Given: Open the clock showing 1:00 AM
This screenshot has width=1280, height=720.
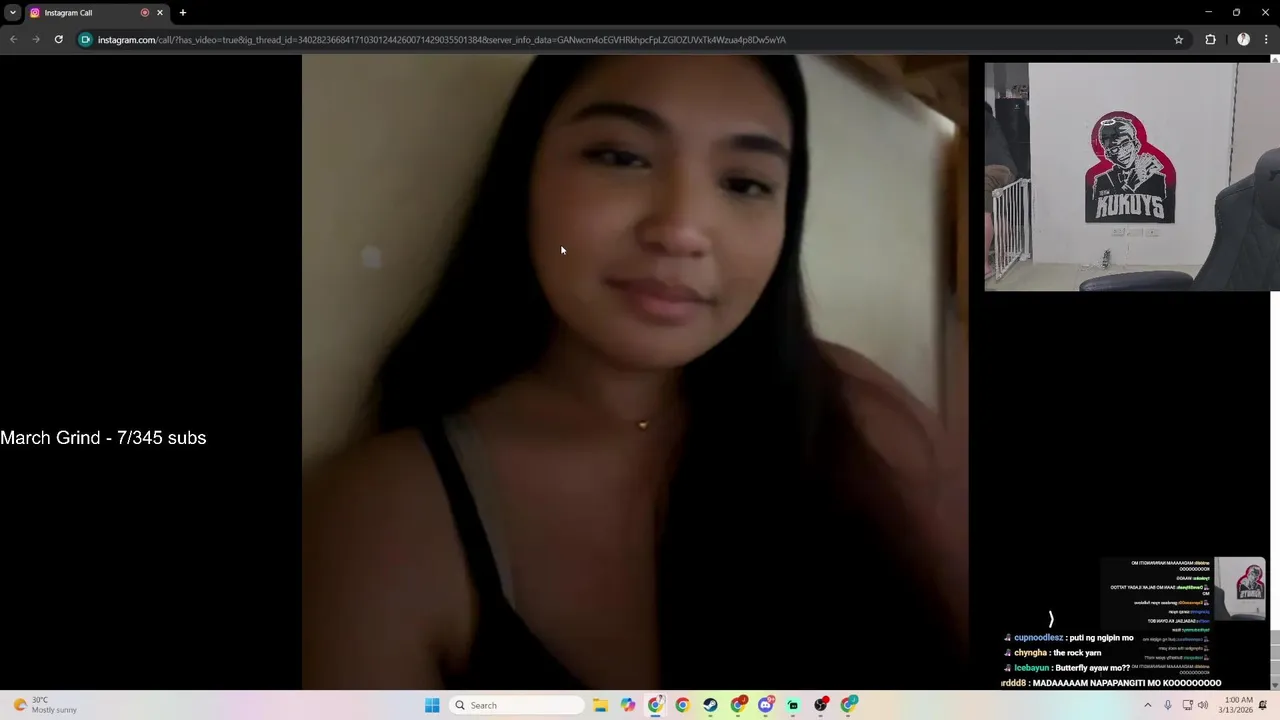Looking at the screenshot, I should 1238,705.
